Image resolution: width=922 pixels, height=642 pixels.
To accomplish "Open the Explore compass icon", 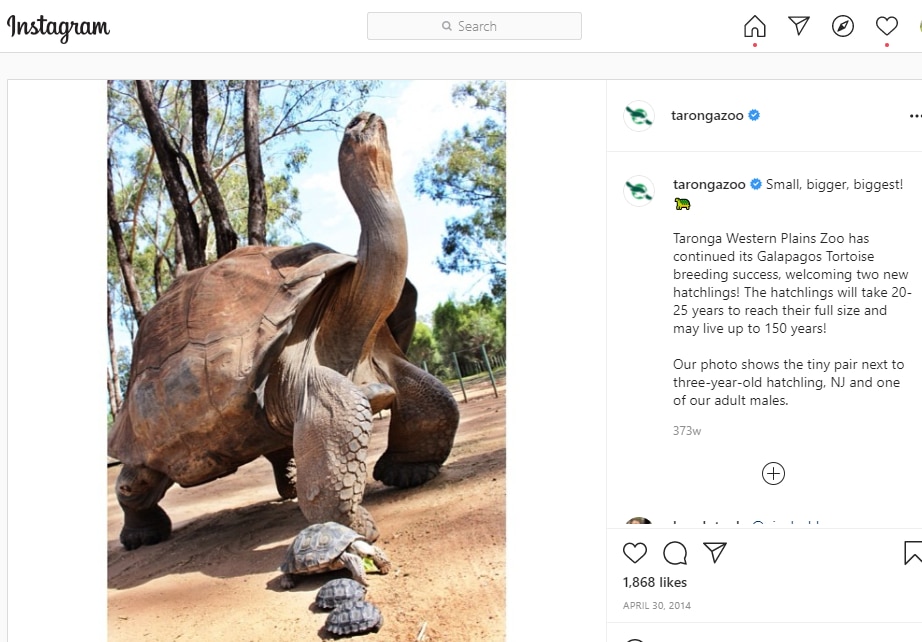I will click(x=843, y=26).
